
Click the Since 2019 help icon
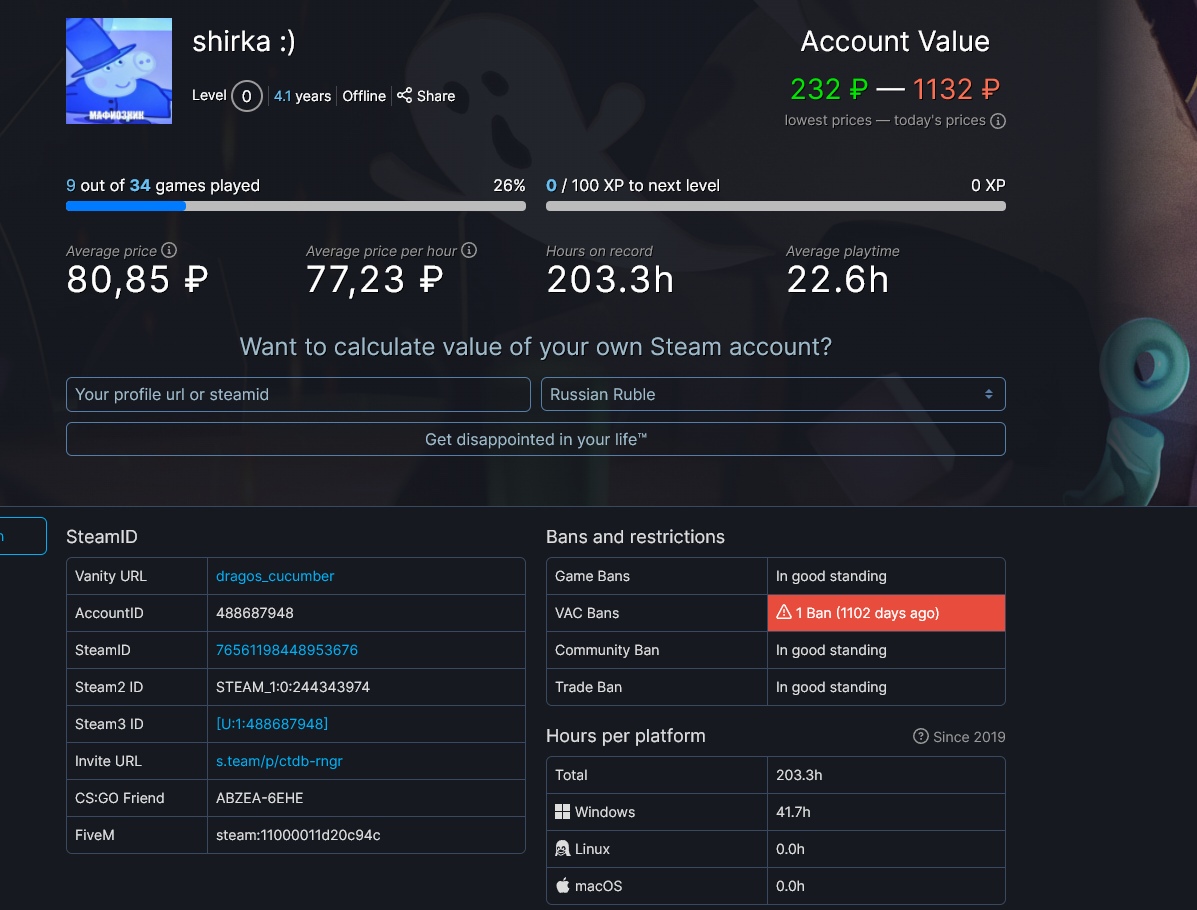pos(921,736)
